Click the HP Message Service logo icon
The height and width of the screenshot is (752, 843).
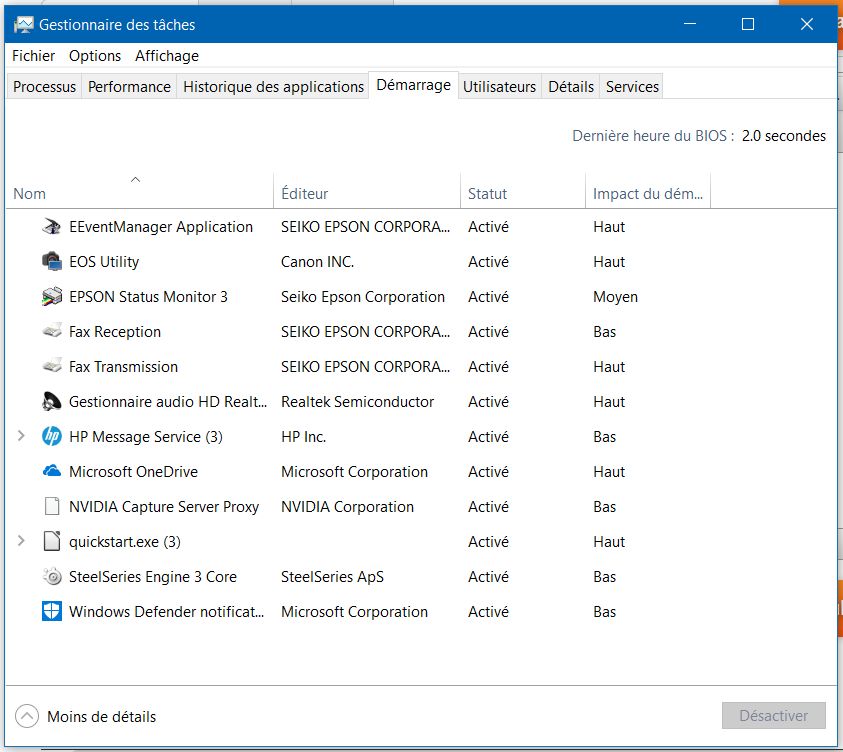52,437
